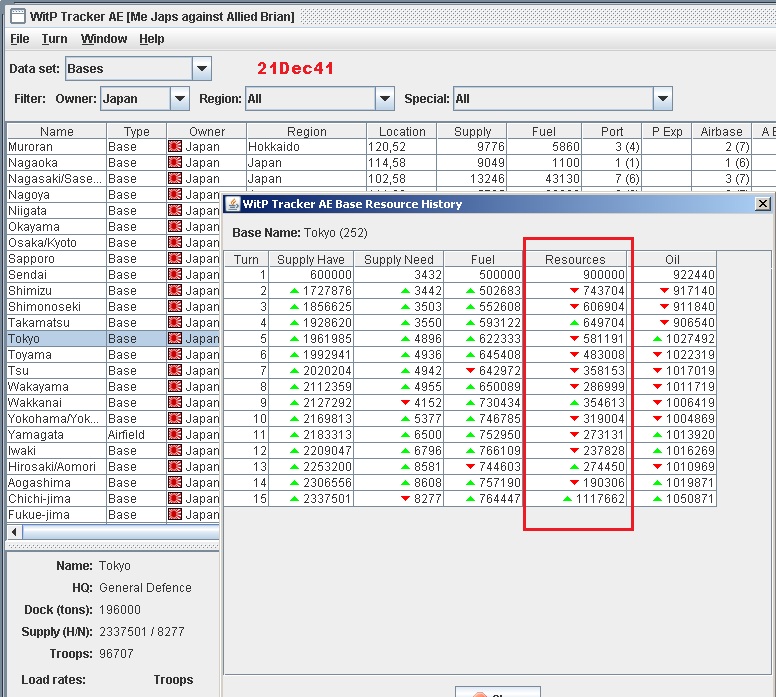776x697 pixels.
Task: Click Oil value 1050871 in turn 15
Action: pyautogui.click(x=690, y=498)
